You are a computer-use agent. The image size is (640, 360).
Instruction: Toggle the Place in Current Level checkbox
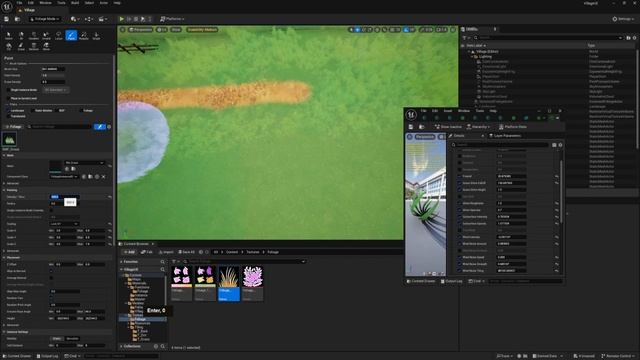8,98
